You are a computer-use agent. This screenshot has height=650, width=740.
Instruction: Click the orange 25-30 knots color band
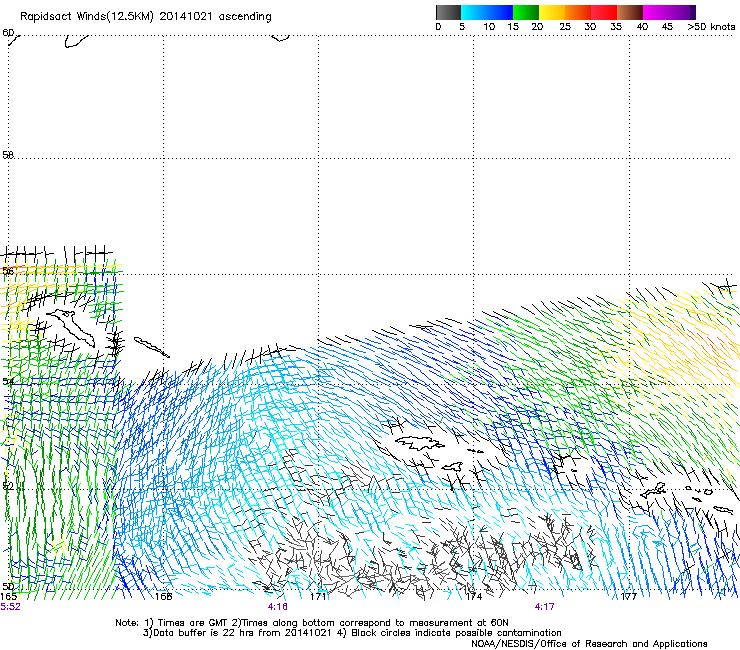tap(578, 12)
